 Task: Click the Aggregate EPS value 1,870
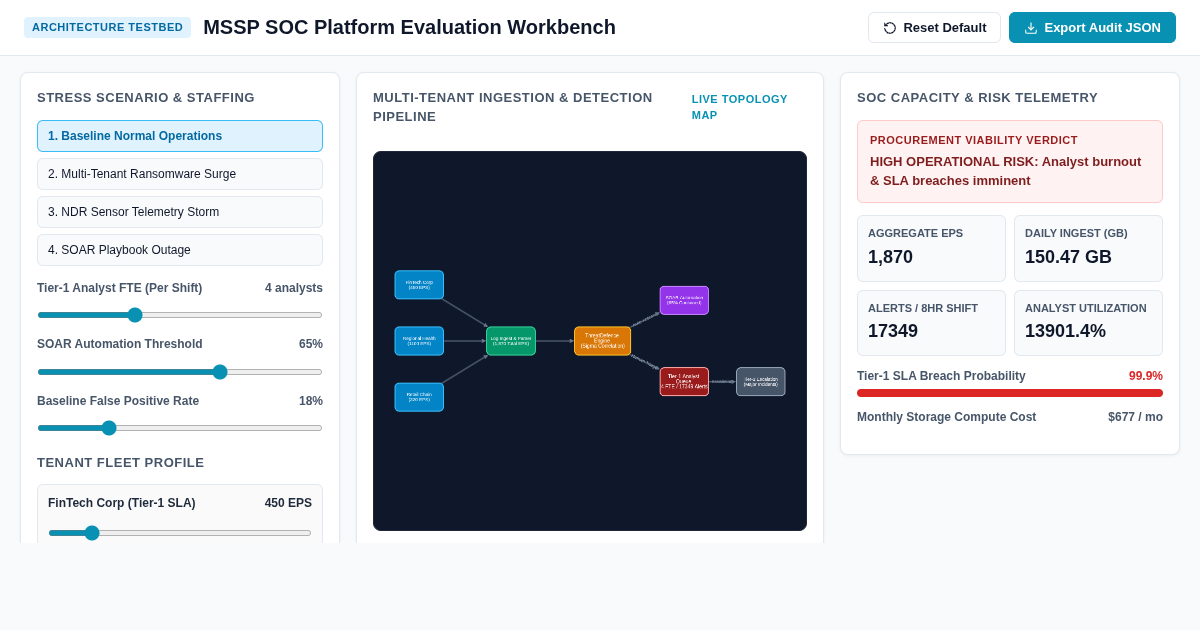click(890, 257)
